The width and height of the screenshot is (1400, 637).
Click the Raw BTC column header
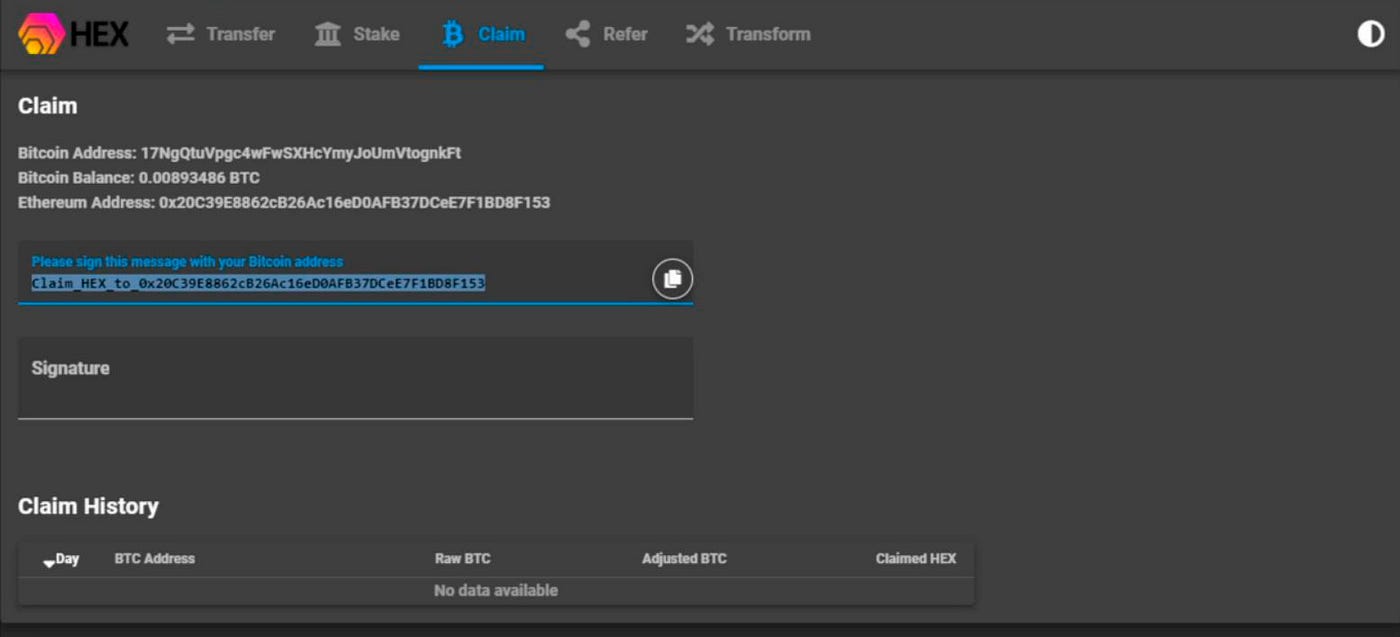coord(462,559)
